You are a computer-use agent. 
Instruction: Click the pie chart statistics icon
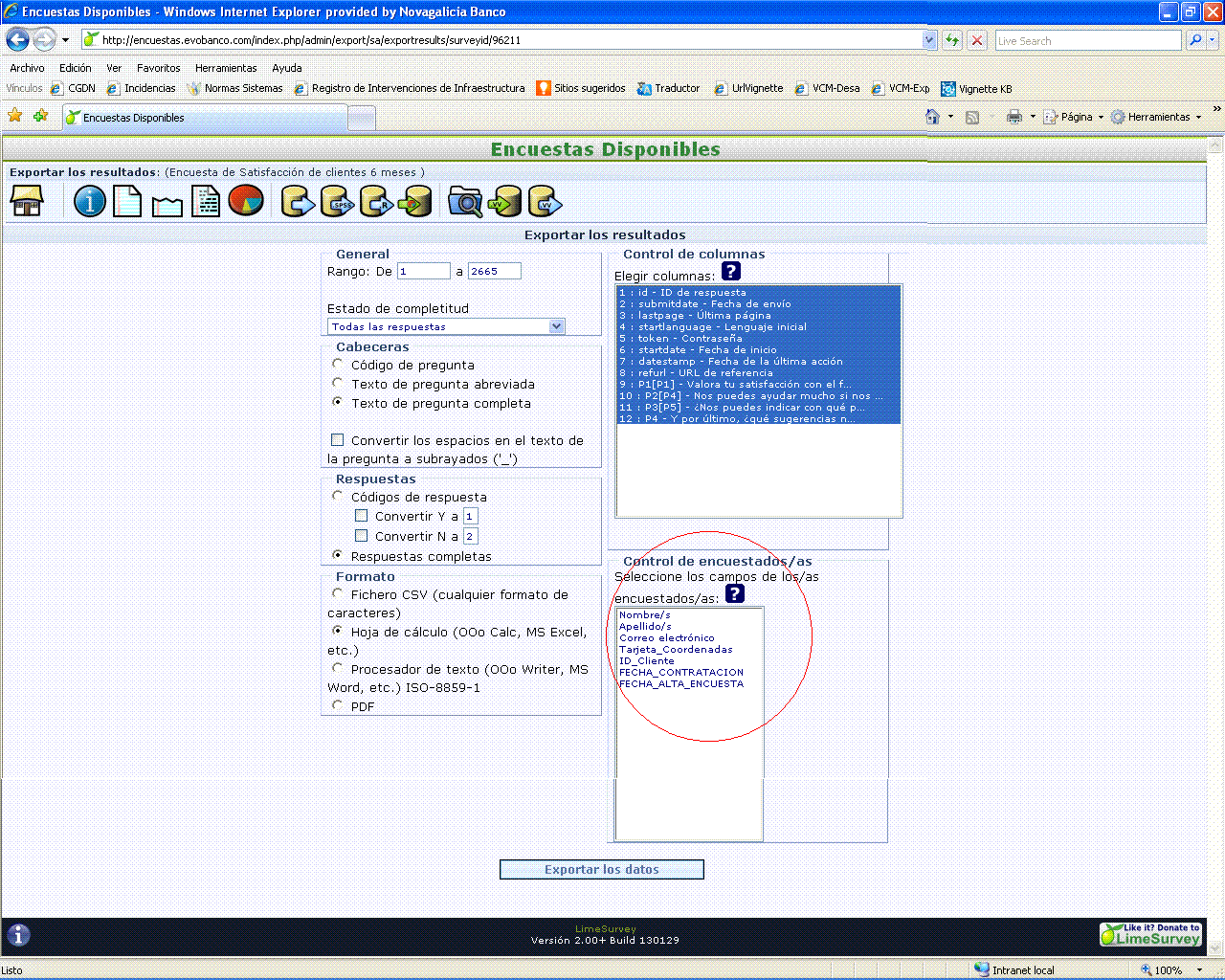(x=246, y=201)
